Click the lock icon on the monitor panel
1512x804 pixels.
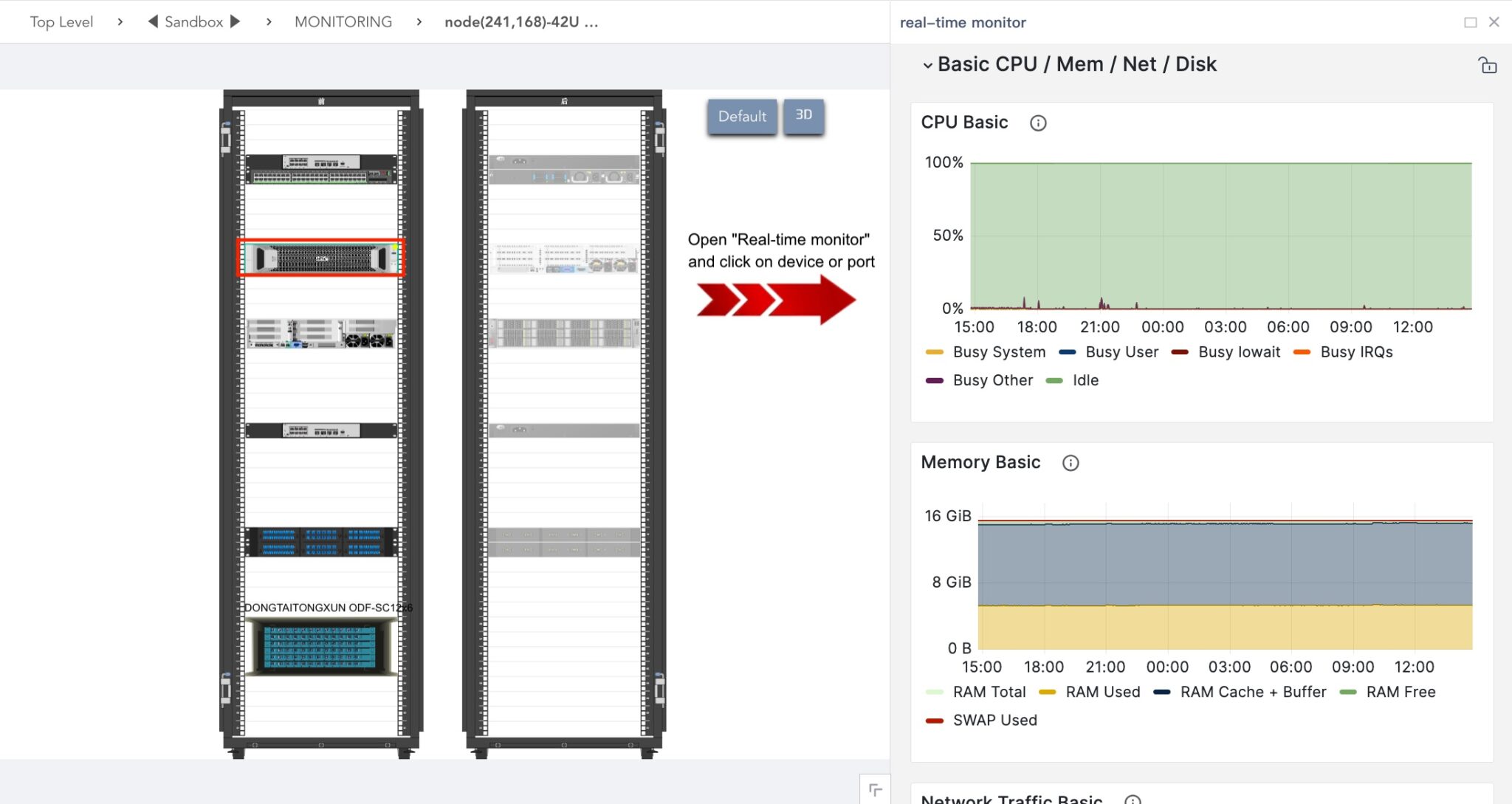coord(1487,65)
